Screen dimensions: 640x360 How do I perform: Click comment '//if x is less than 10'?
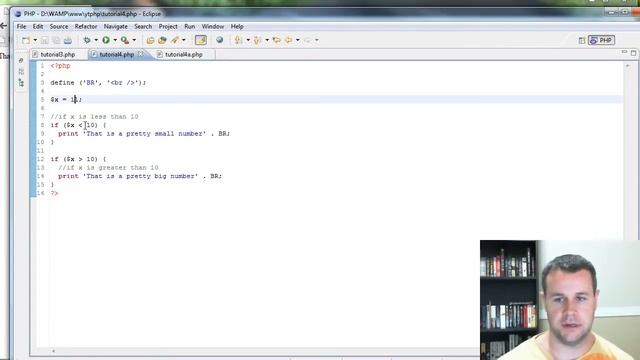[94, 117]
